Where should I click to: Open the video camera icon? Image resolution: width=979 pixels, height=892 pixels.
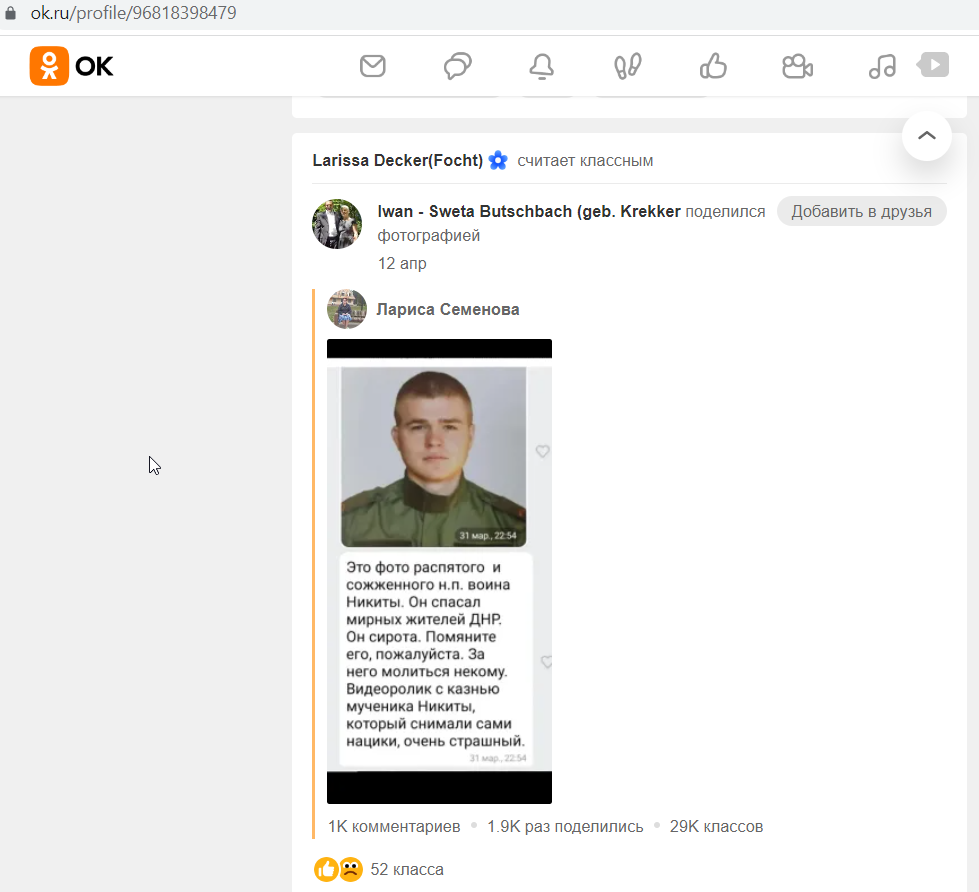(797, 66)
